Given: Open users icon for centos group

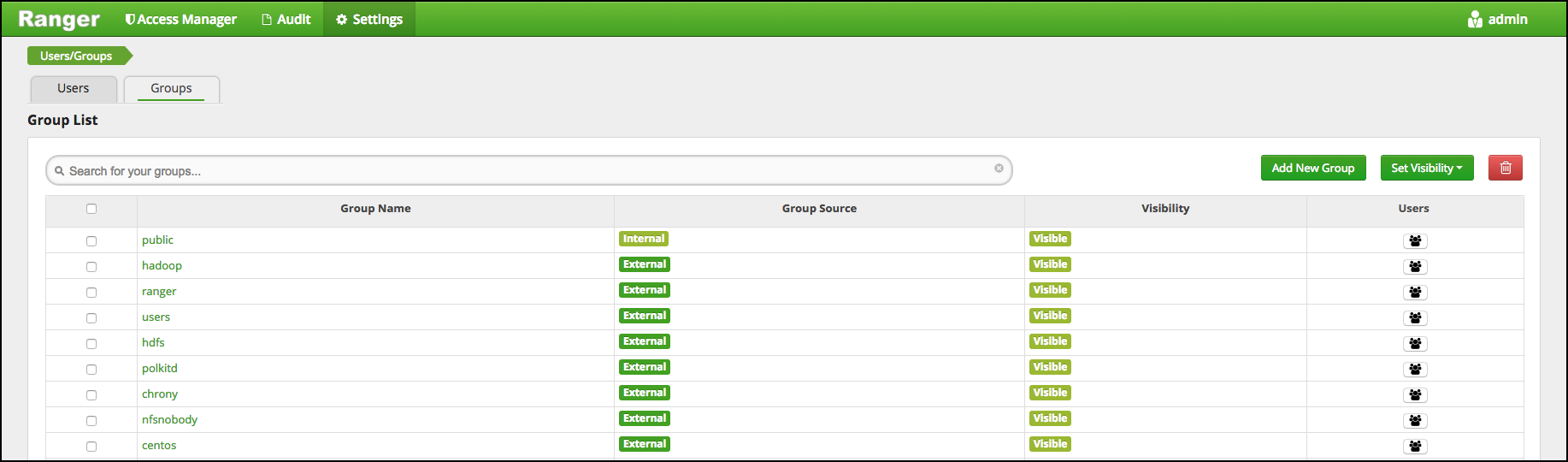Looking at the screenshot, I should (x=1415, y=447).
